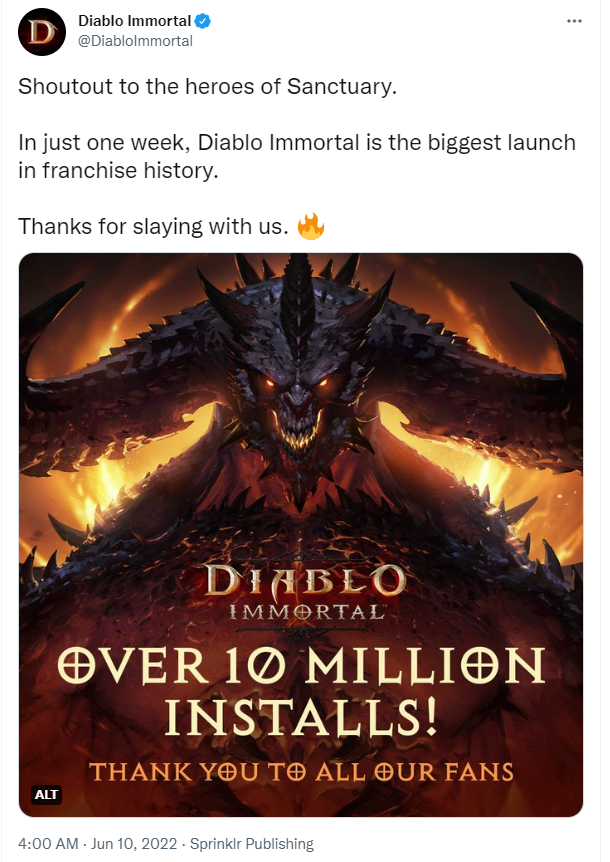Click the 'Shoutout to the heroes of Sanctuary' line

tap(207, 86)
